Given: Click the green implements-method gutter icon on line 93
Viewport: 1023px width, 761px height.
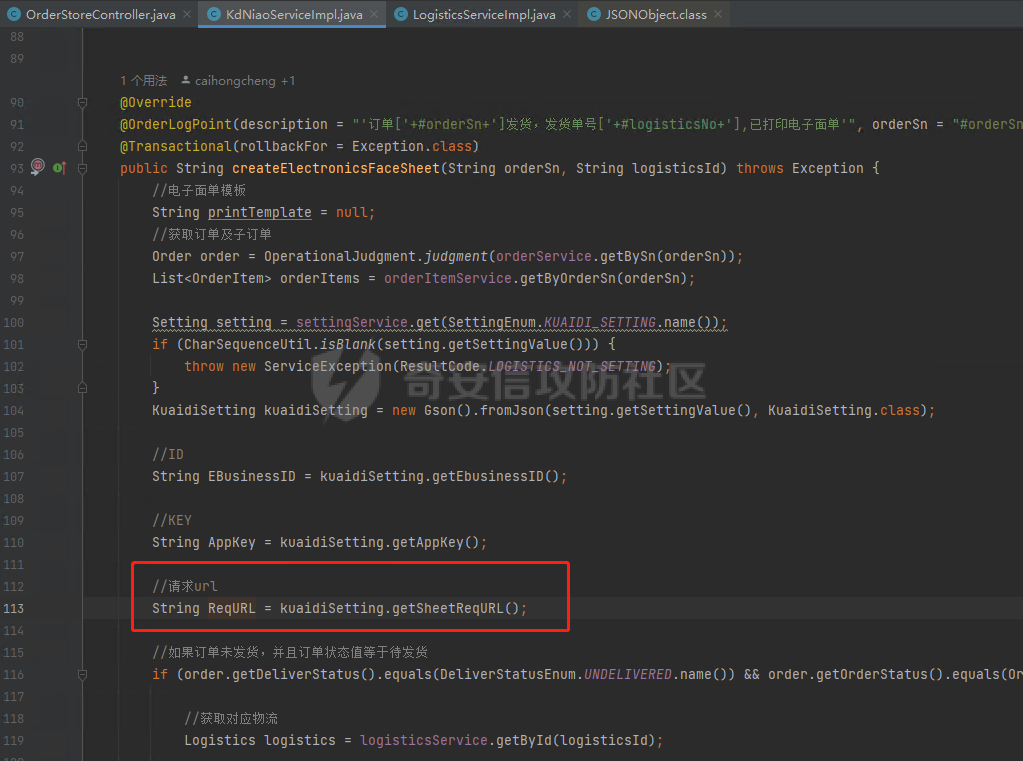Looking at the screenshot, I should pos(58,168).
